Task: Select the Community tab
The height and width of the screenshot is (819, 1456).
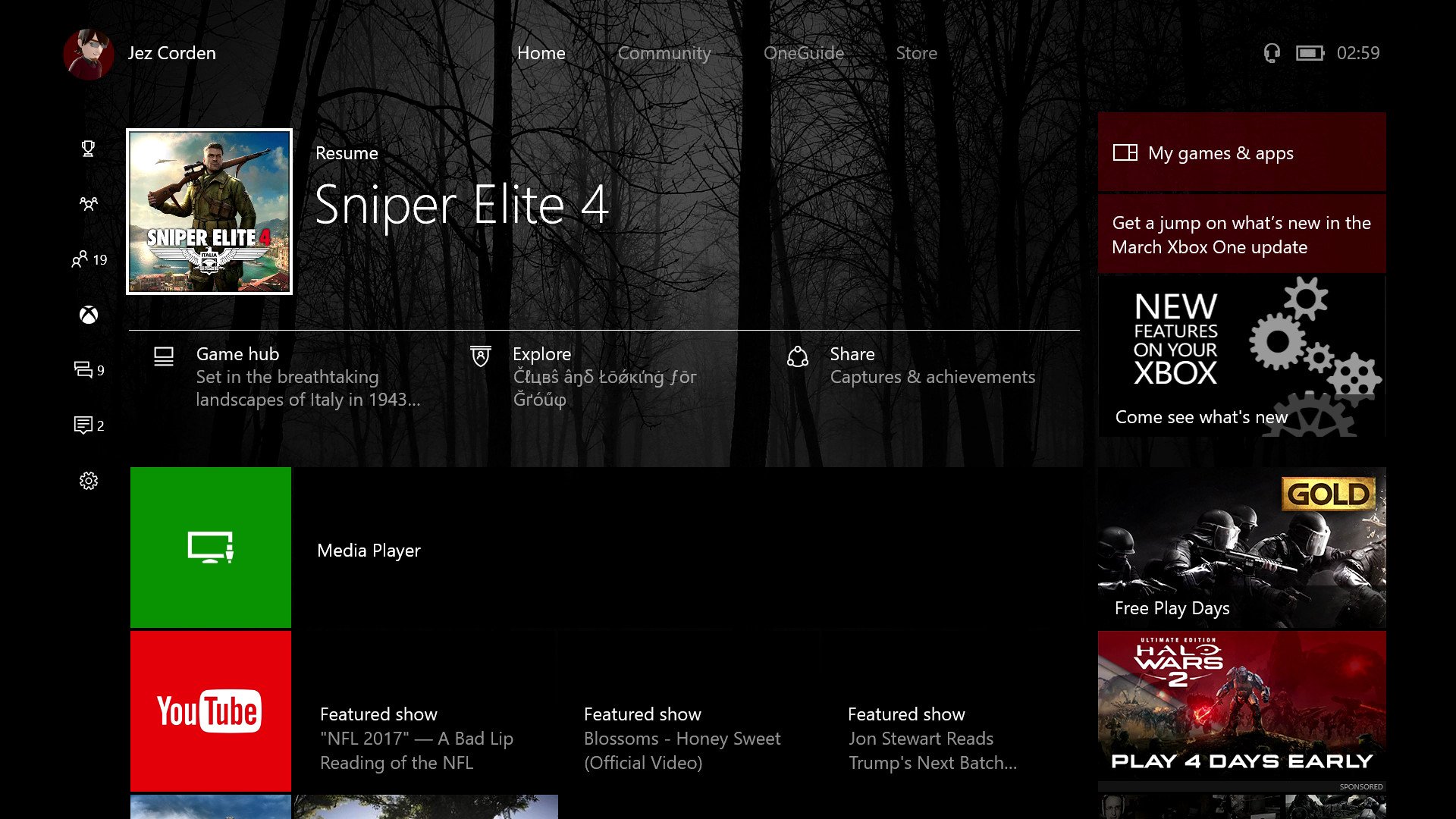Action: tap(664, 52)
